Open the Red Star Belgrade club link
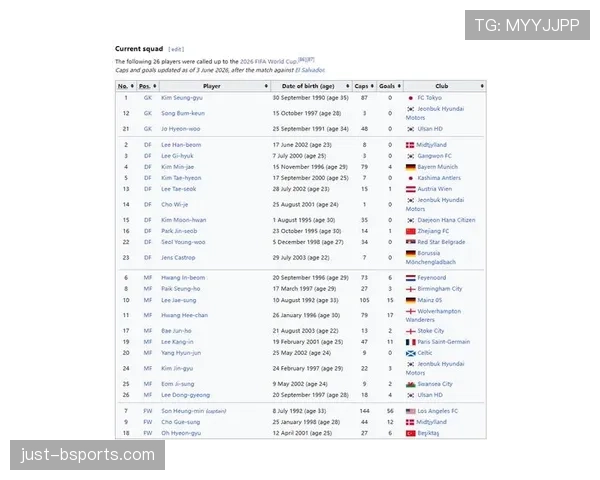This screenshot has height=480, width=600. click(441, 242)
